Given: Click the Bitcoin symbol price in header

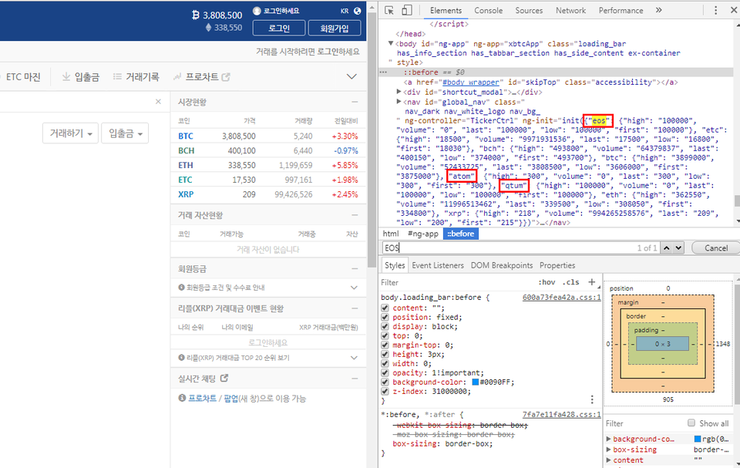Looking at the screenshot, I should (217, 15).
